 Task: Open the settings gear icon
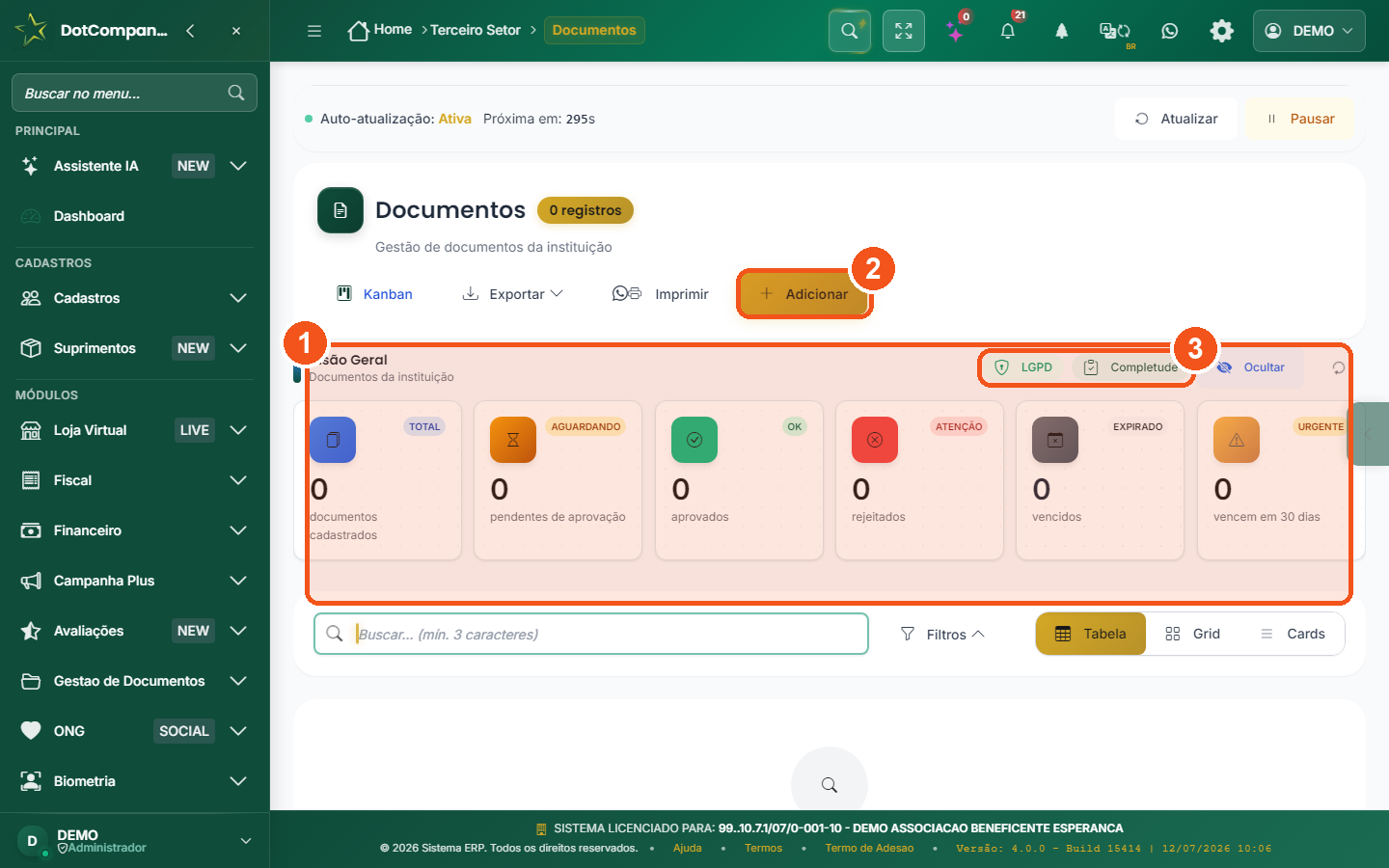click(1222, 31)
